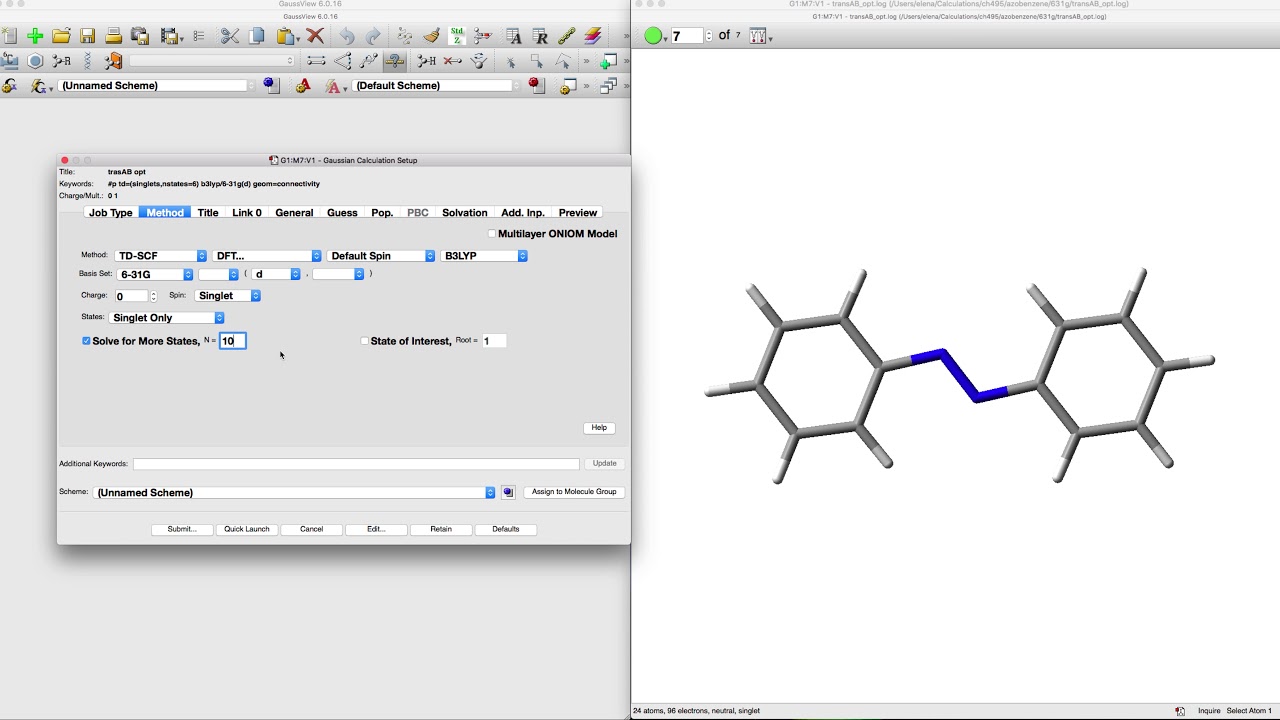Switch to the Job Type tab

point(111,213)
